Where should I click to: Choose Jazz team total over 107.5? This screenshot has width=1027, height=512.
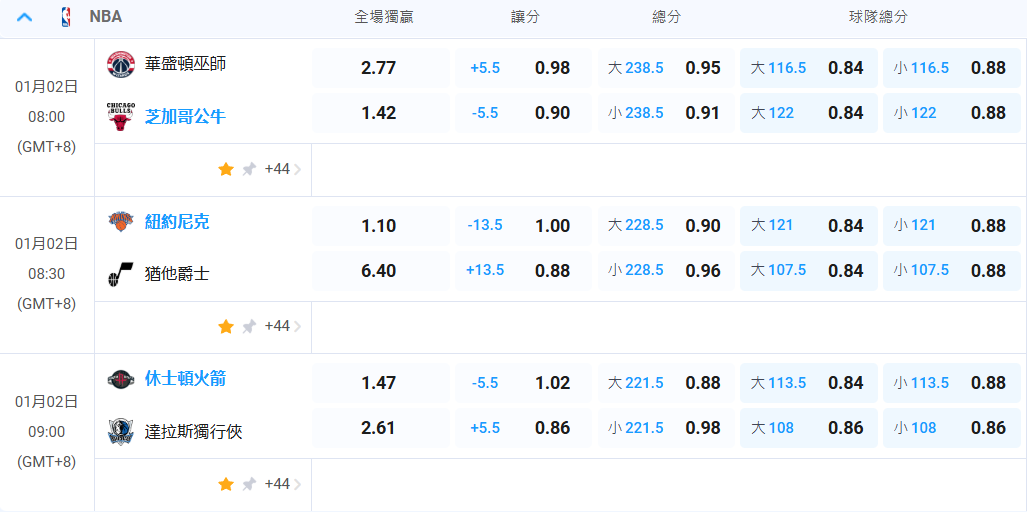click(809, 271)
